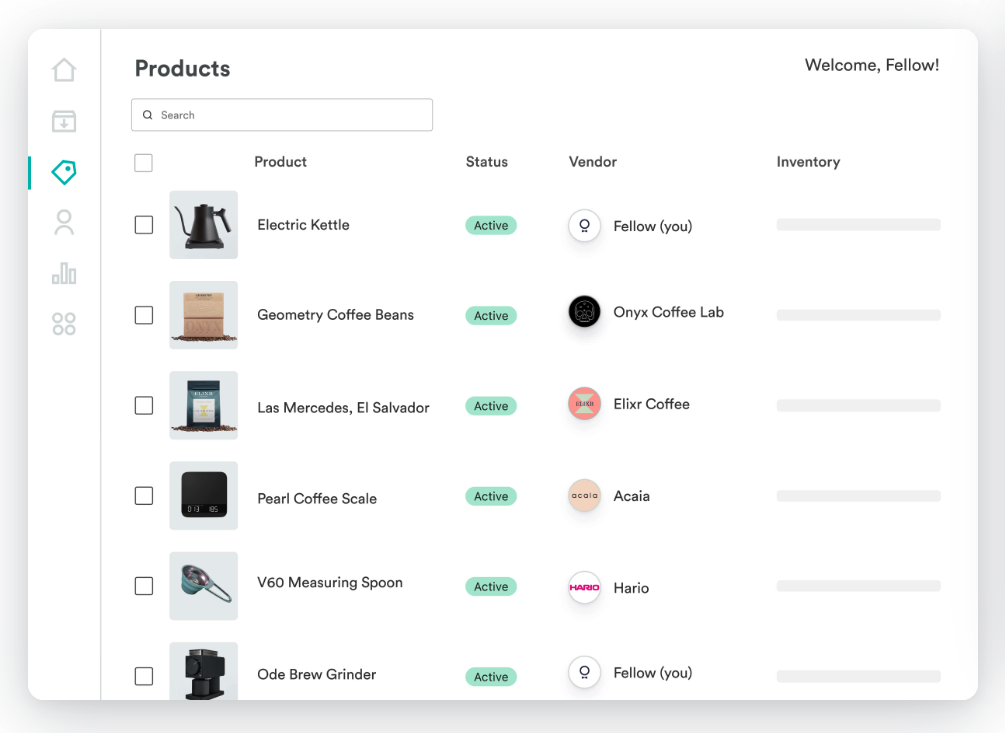Viewport: 1005px width, 733px height.
Task: Open the Las Mercedes coffee bag thumbnail
Action: point(204,406)
